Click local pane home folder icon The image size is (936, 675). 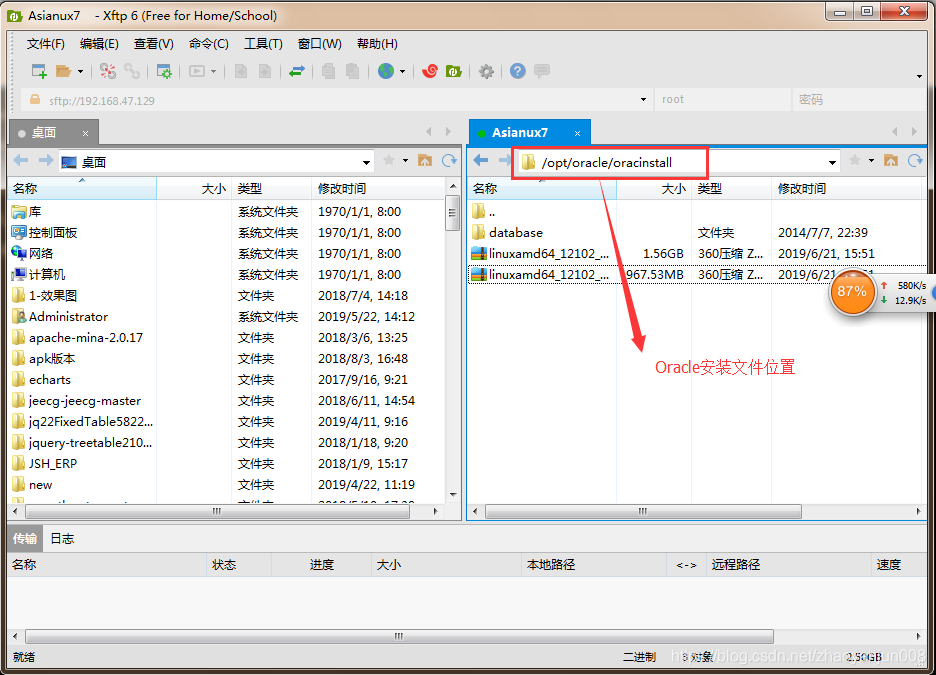coord(425,161)
